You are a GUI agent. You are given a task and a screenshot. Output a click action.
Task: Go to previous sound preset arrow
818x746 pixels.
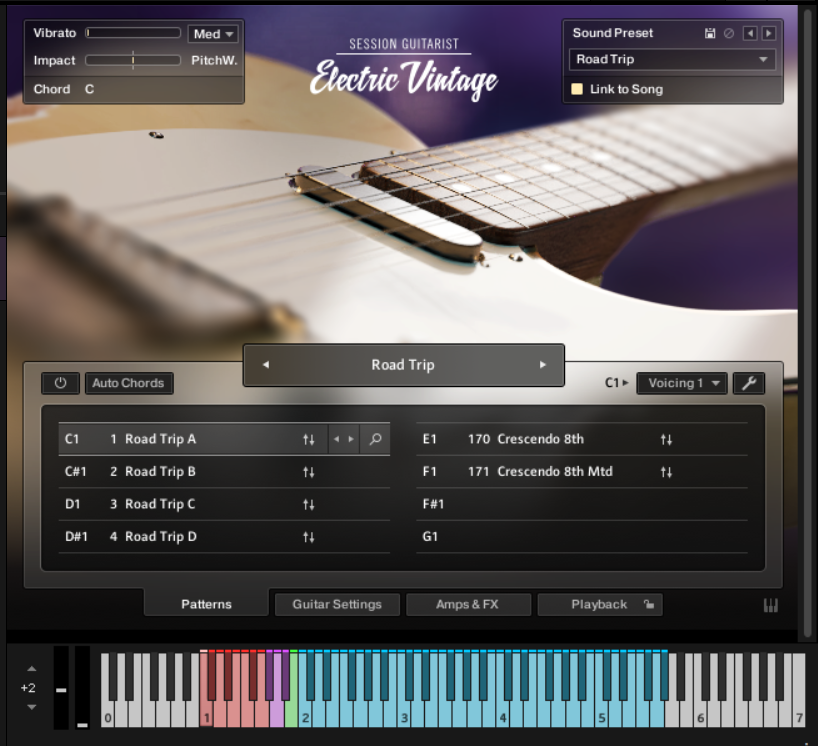click(750, 33)
